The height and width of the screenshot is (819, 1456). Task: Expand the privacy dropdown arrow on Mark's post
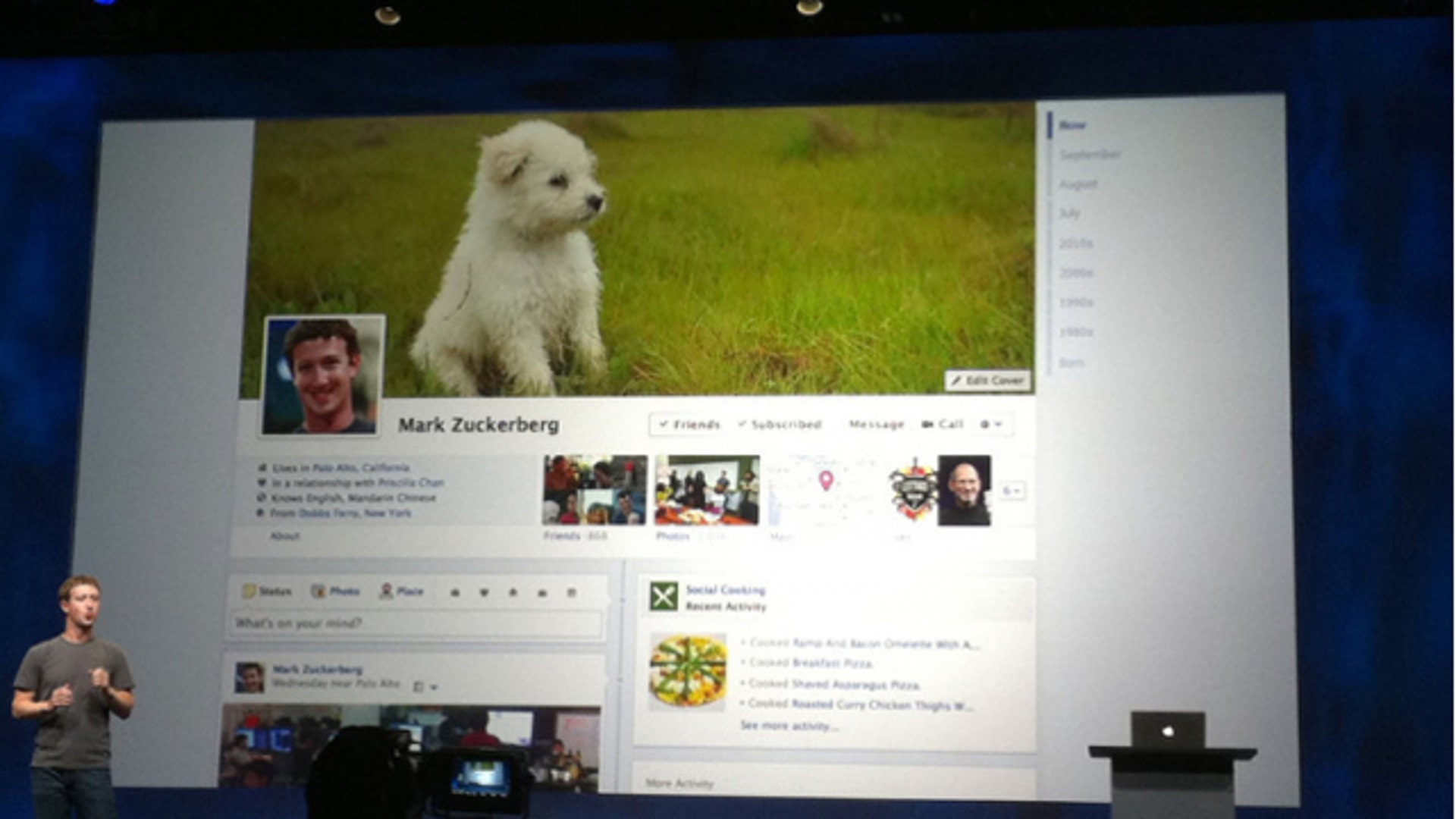(435, 687)
